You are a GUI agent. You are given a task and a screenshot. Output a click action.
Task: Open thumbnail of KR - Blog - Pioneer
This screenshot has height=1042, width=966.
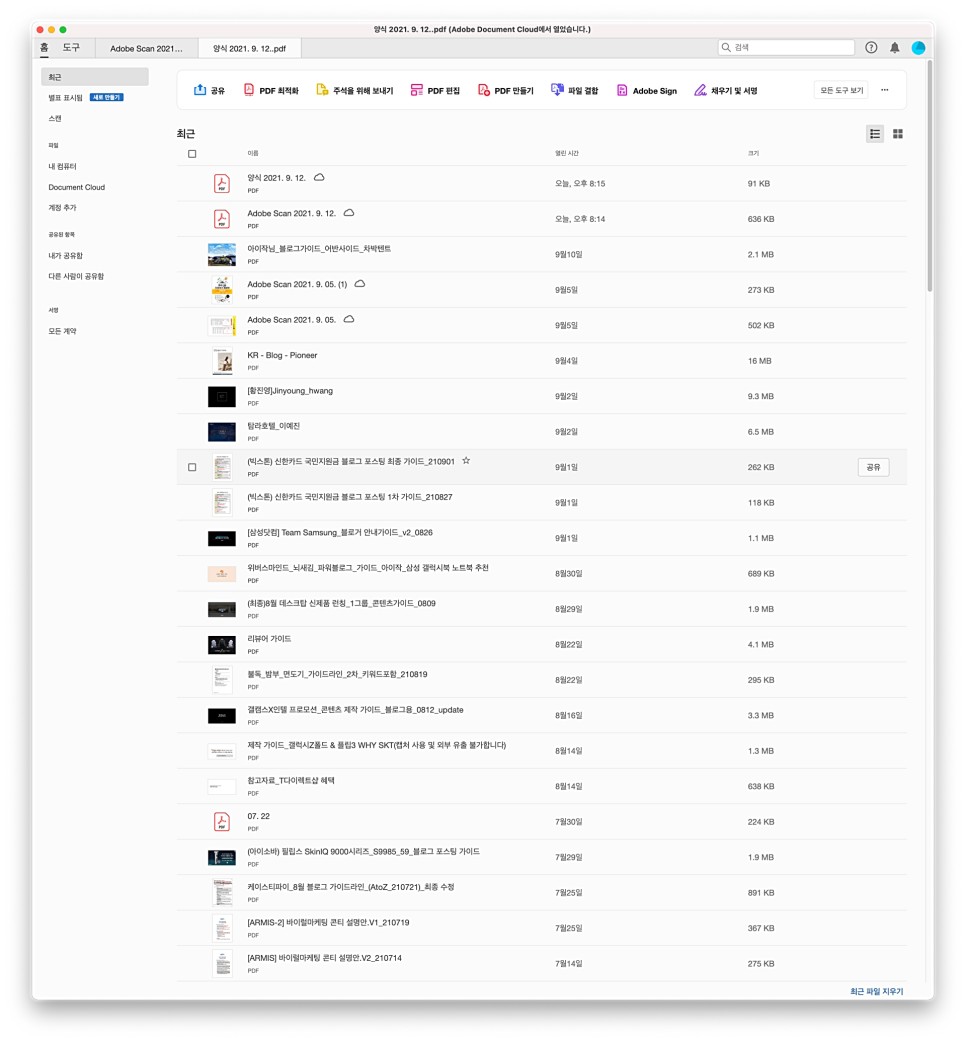coord(222,361)
